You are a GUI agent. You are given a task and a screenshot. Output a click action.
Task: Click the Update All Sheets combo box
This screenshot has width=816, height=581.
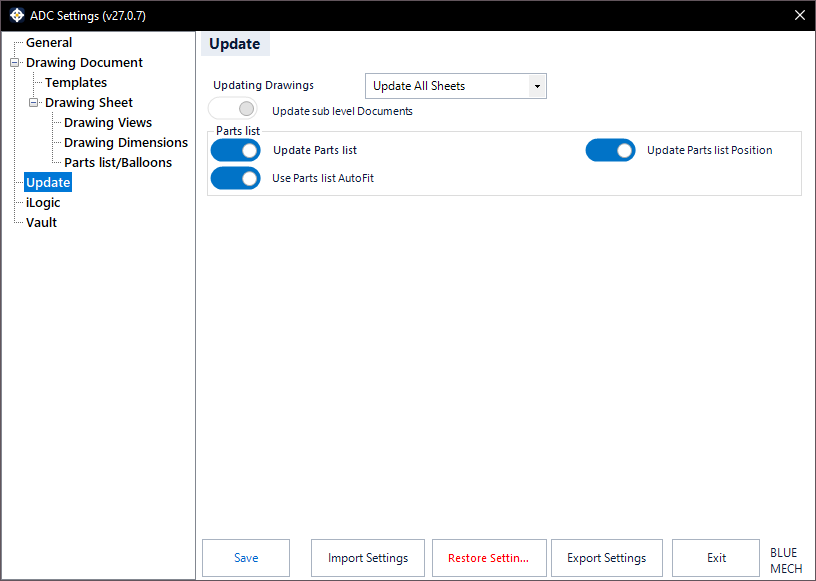click(x=456, y=86)
